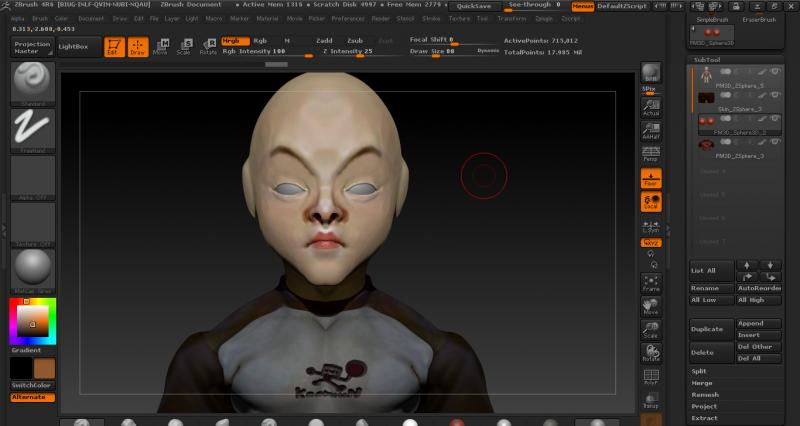Viewport: 800px width, 426px height.
Task: Move subtool up with the up arrow
Action: point(747,265)
